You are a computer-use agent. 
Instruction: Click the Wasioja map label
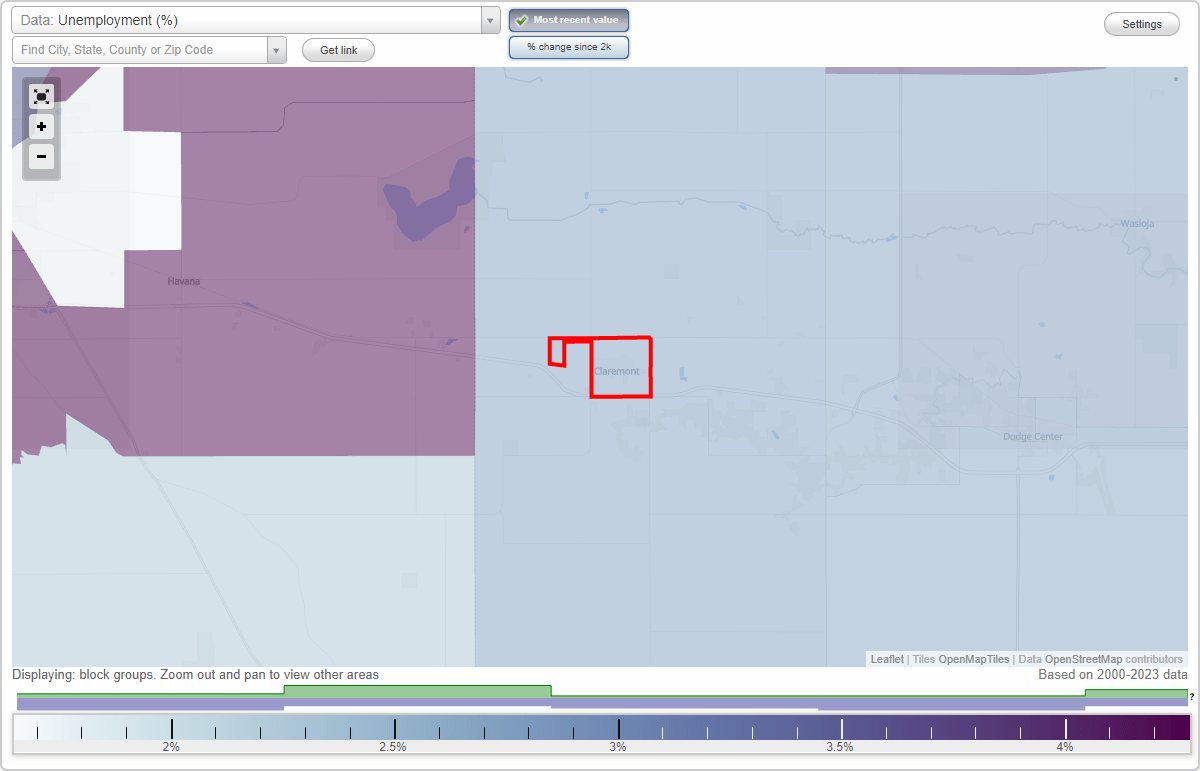click(1137, 223)
